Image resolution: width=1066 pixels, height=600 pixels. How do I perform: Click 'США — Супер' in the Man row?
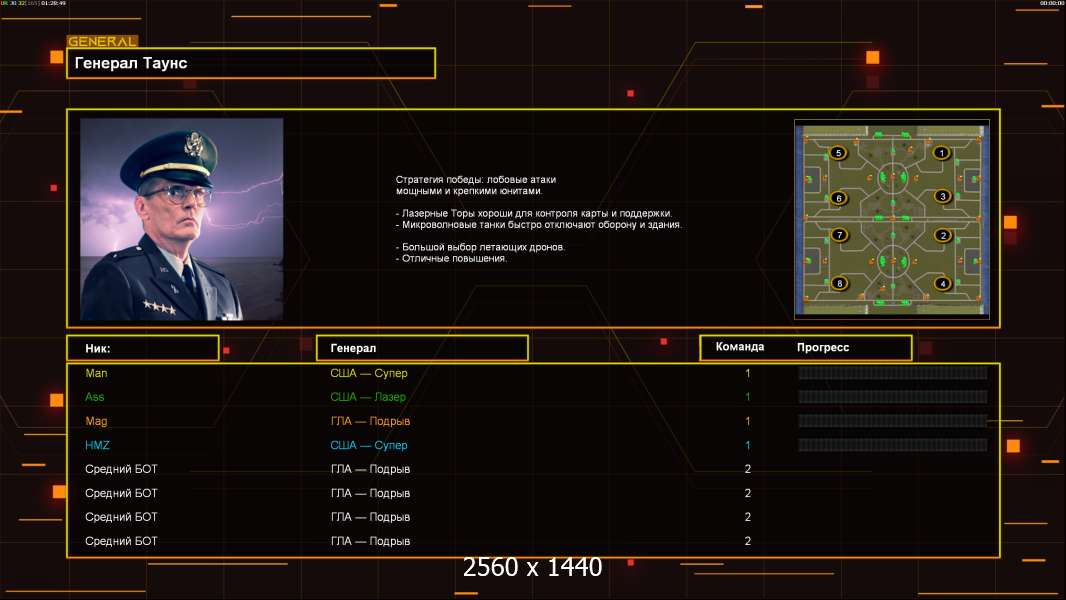pyautogui.click(x=368, y=373)
